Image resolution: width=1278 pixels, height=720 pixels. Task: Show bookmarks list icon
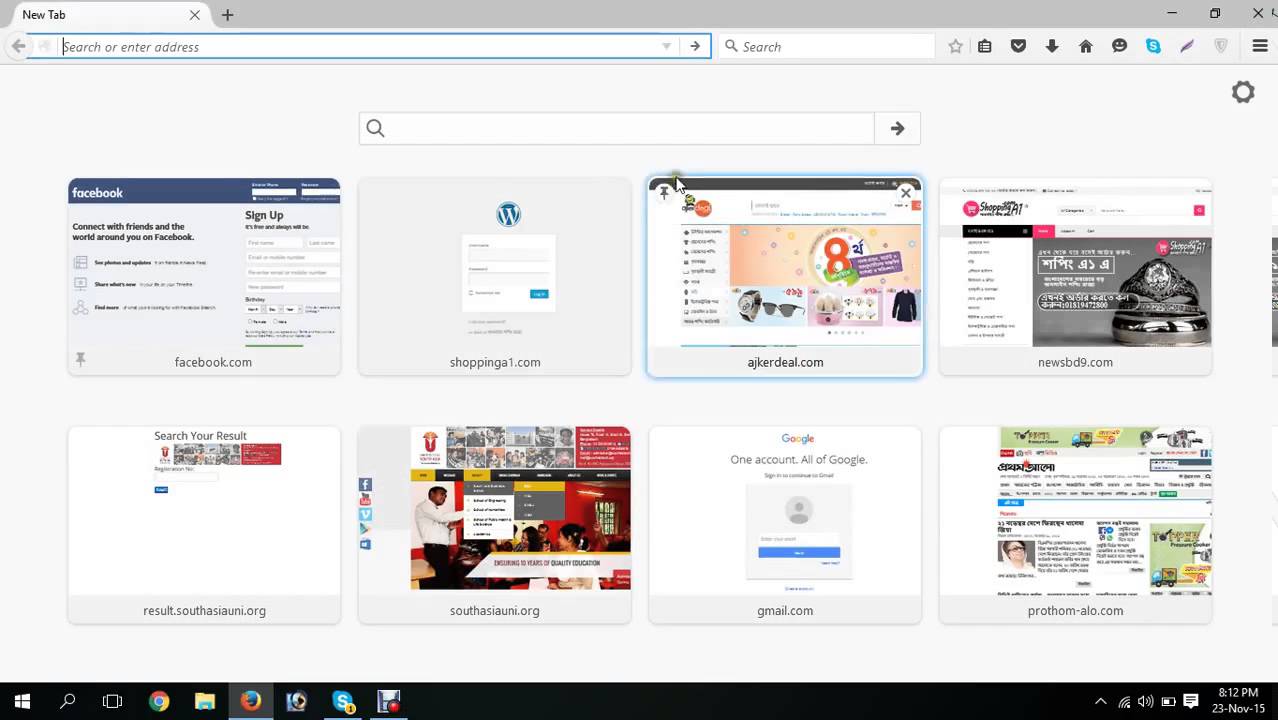coord(985,46)
